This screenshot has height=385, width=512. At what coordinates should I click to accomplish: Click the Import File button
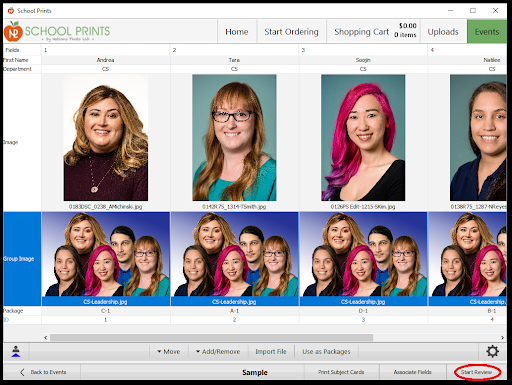(x=271, y=351)
